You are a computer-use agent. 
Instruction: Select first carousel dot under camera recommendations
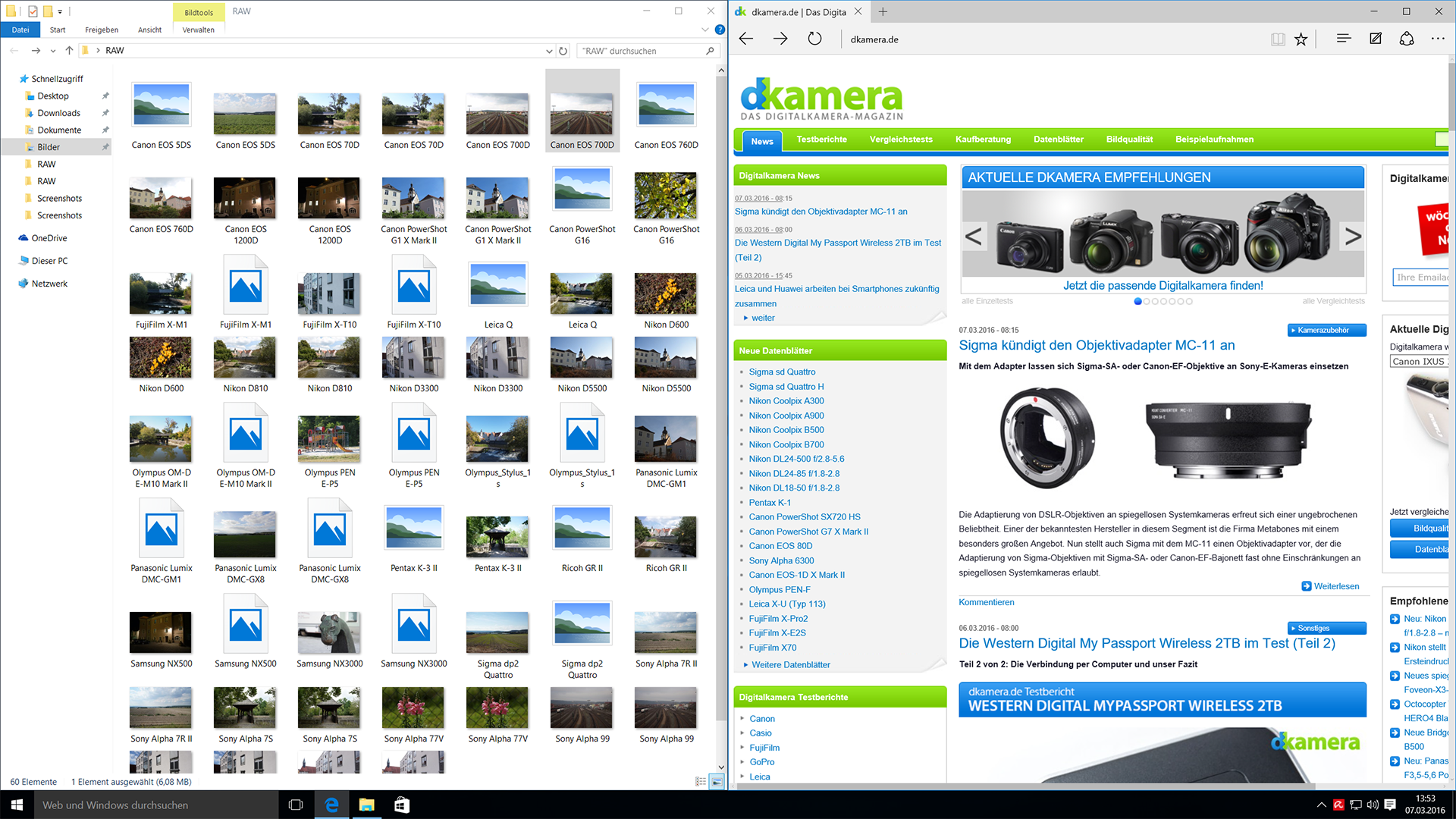(x=1137, y=301)
